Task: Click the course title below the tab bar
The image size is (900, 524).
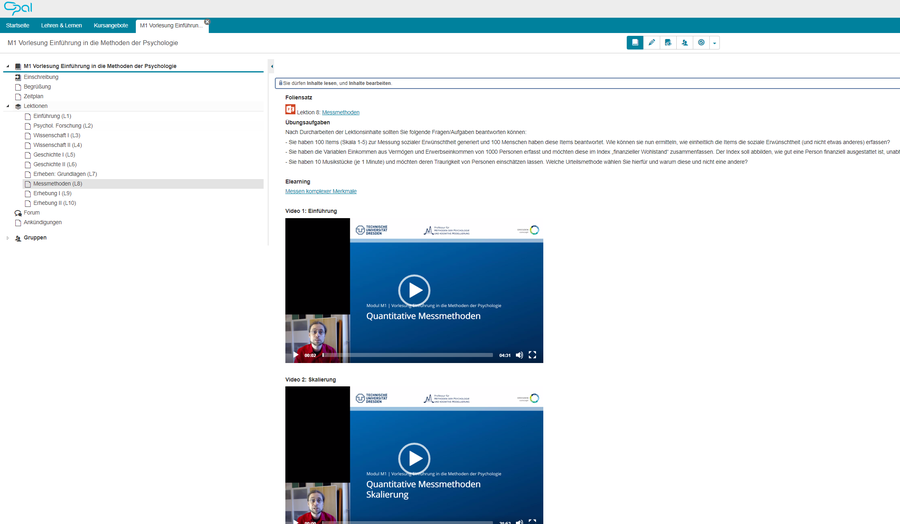Action: coord(92,43)
